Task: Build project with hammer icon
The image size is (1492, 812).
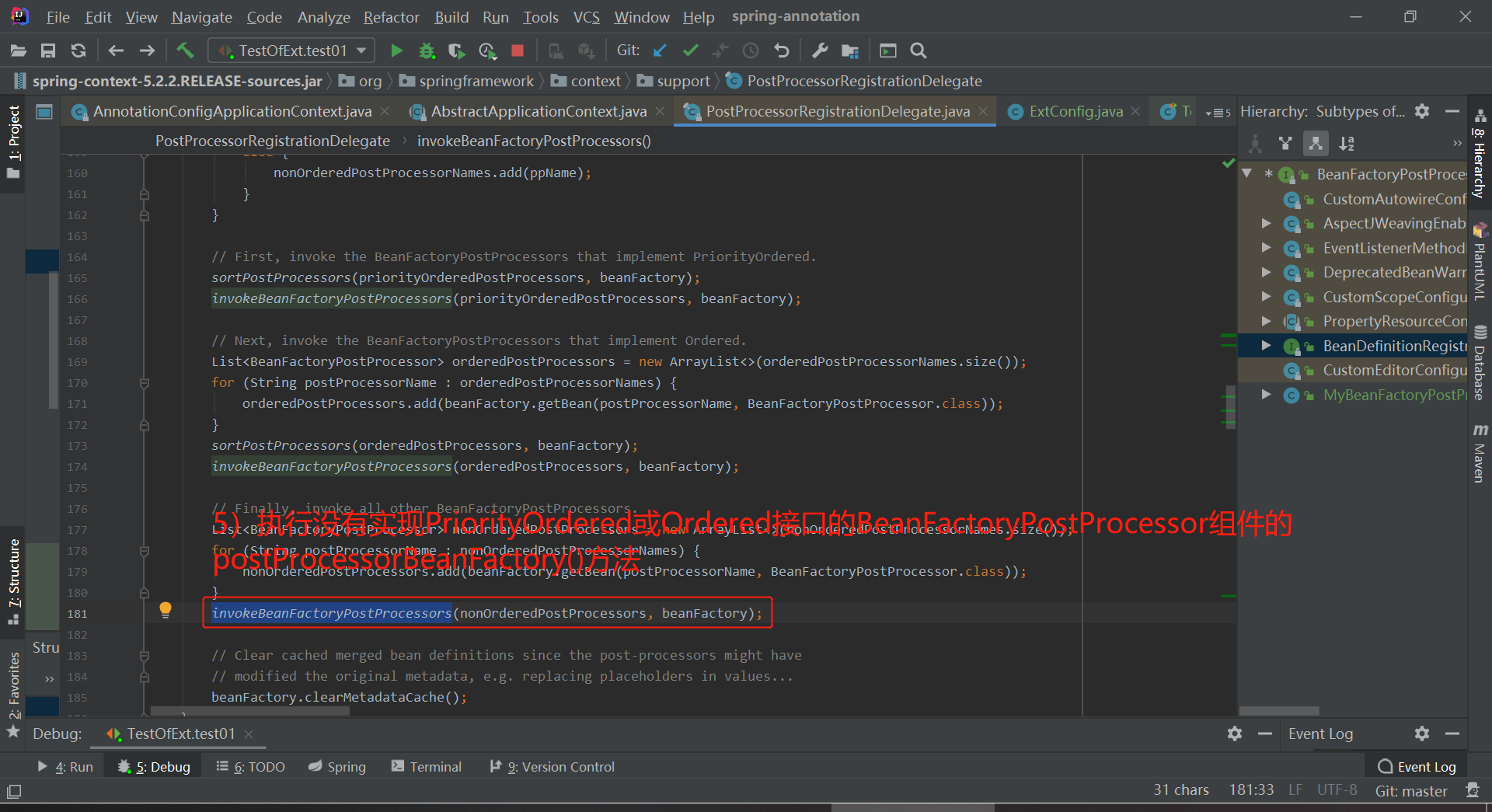Action: (x=185, y=51)
